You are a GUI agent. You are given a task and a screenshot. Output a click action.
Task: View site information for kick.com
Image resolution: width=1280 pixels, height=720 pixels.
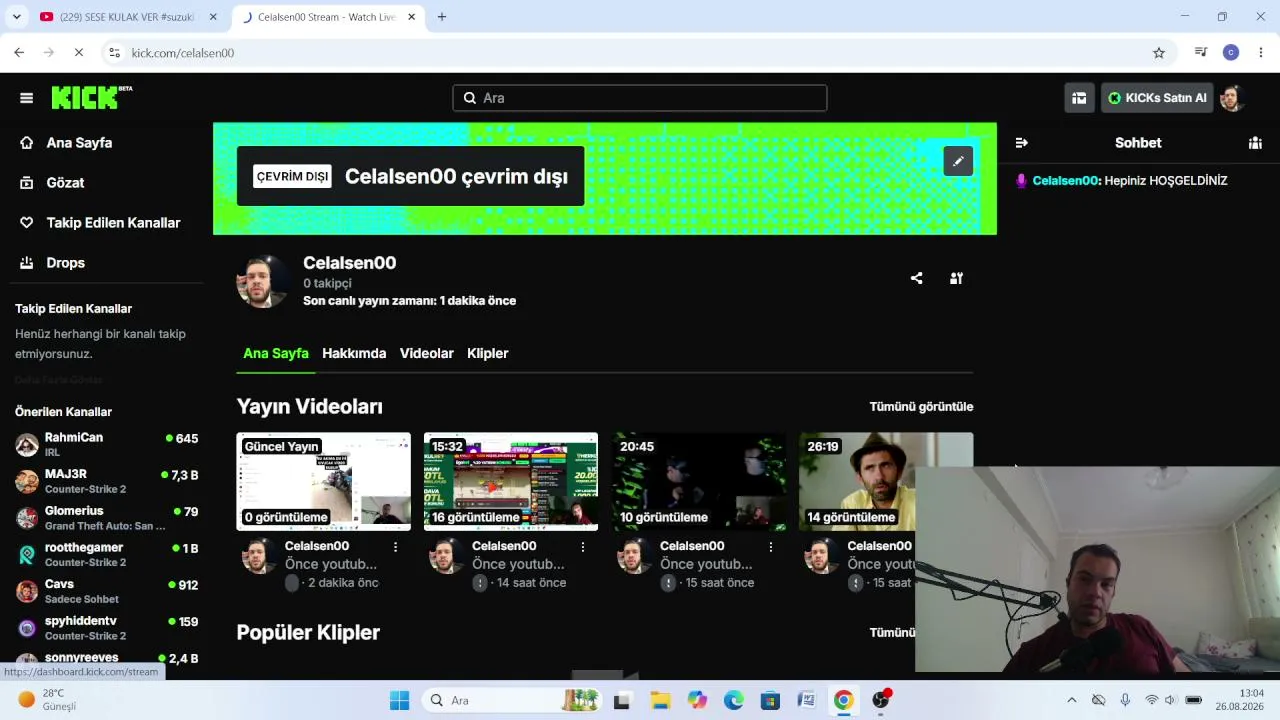(x=114, y=53)
